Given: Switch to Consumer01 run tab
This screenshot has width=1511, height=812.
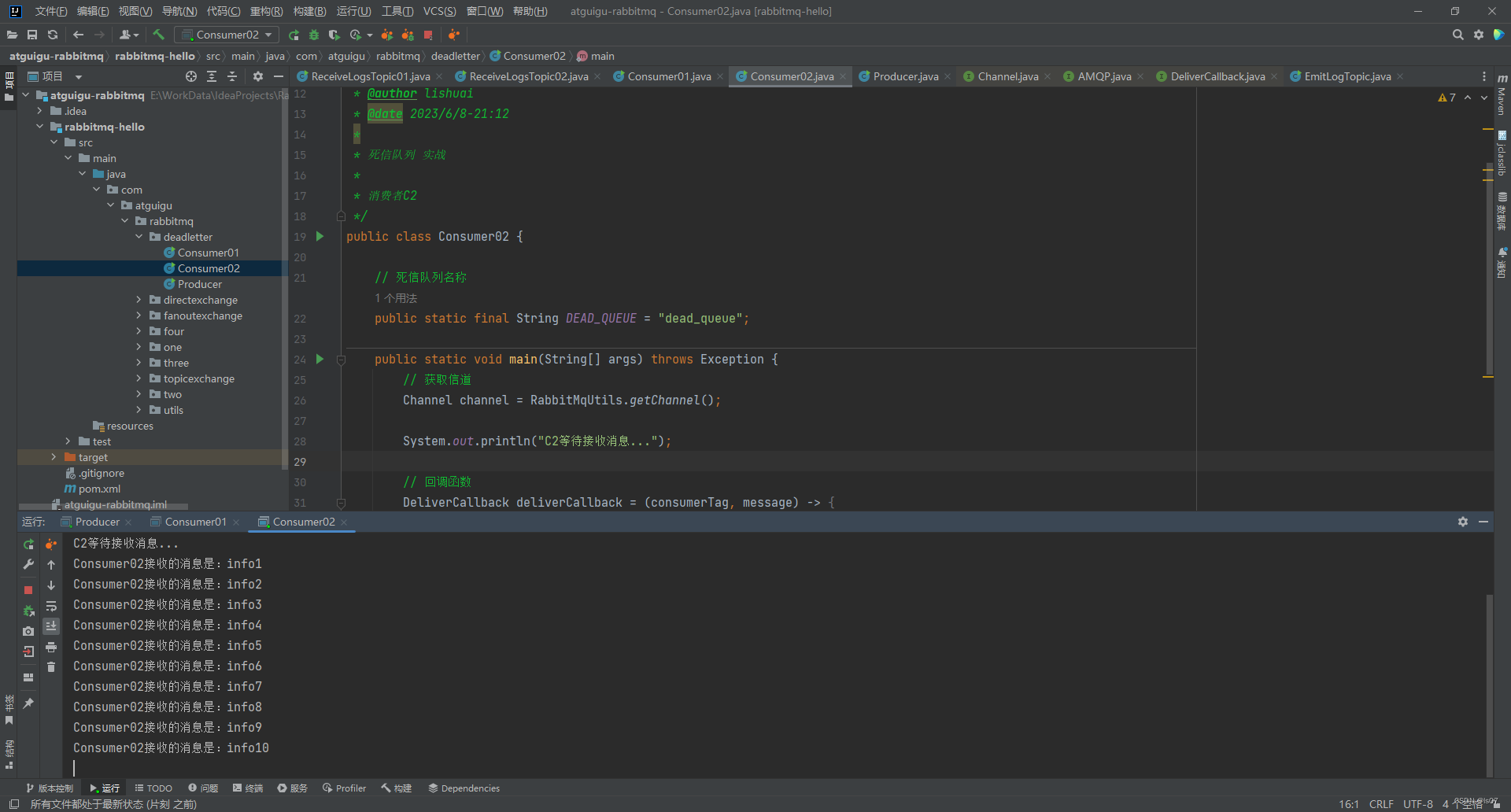Looking at the screenshot, I should (x=195, y=522).
